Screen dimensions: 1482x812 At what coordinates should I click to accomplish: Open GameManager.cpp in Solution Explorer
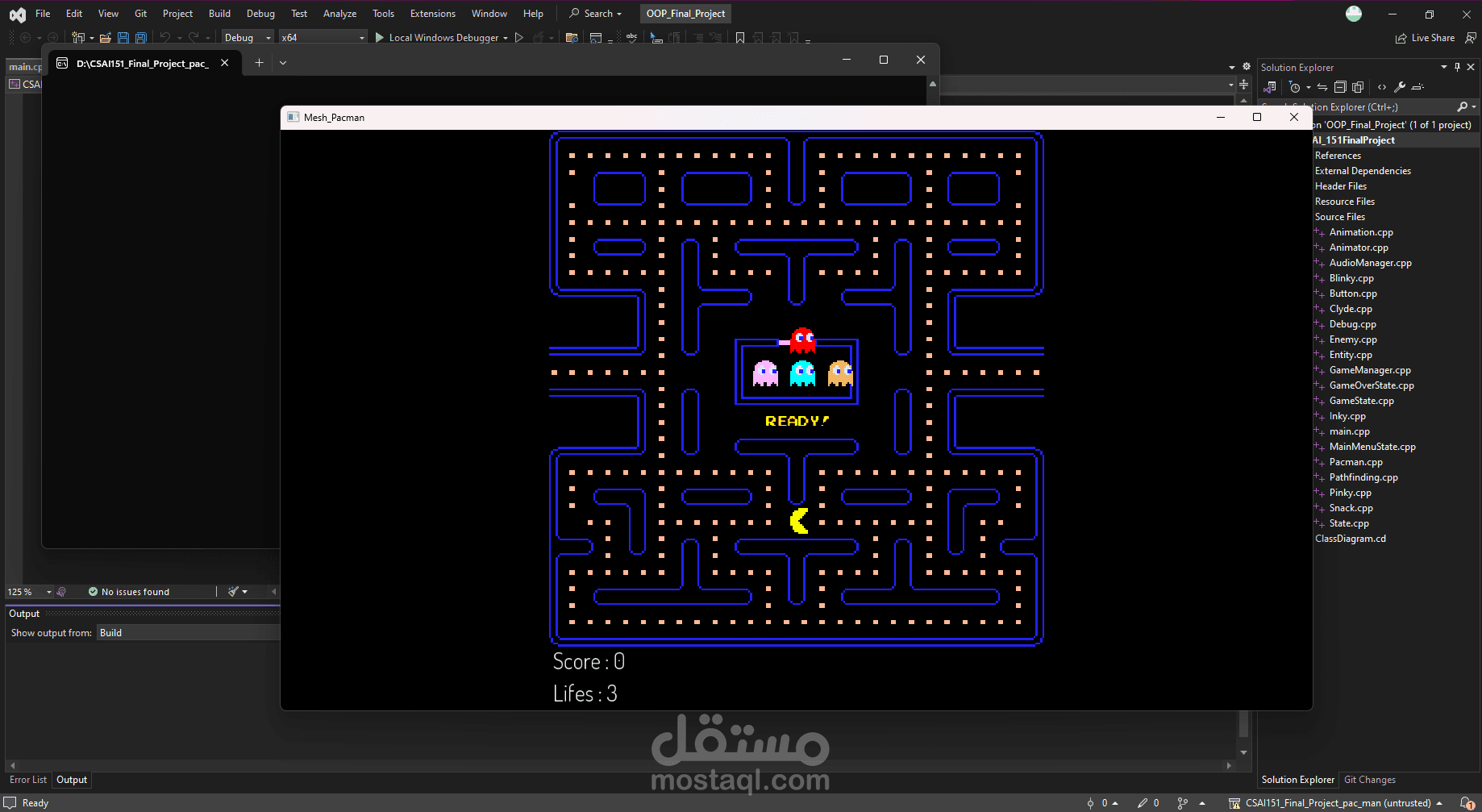[x=1370, y=370]
